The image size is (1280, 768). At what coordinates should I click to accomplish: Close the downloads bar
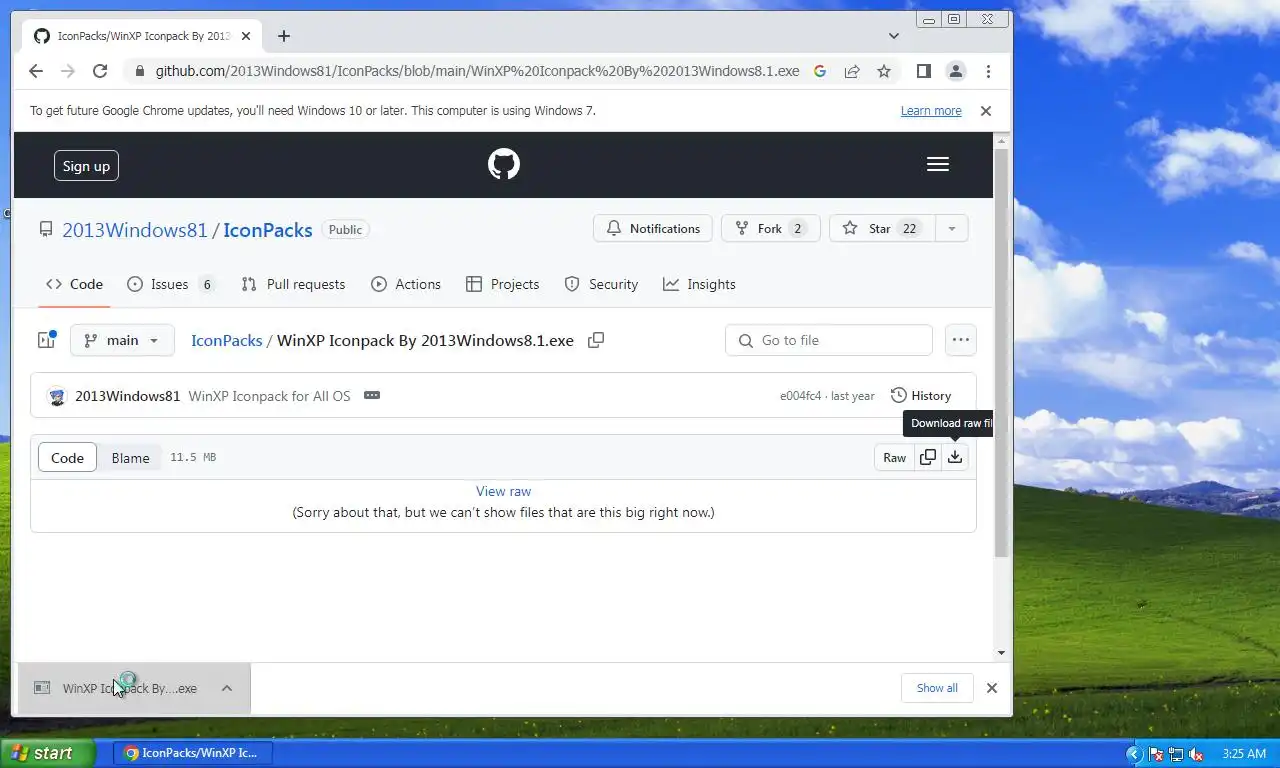(x=992, y=688)
